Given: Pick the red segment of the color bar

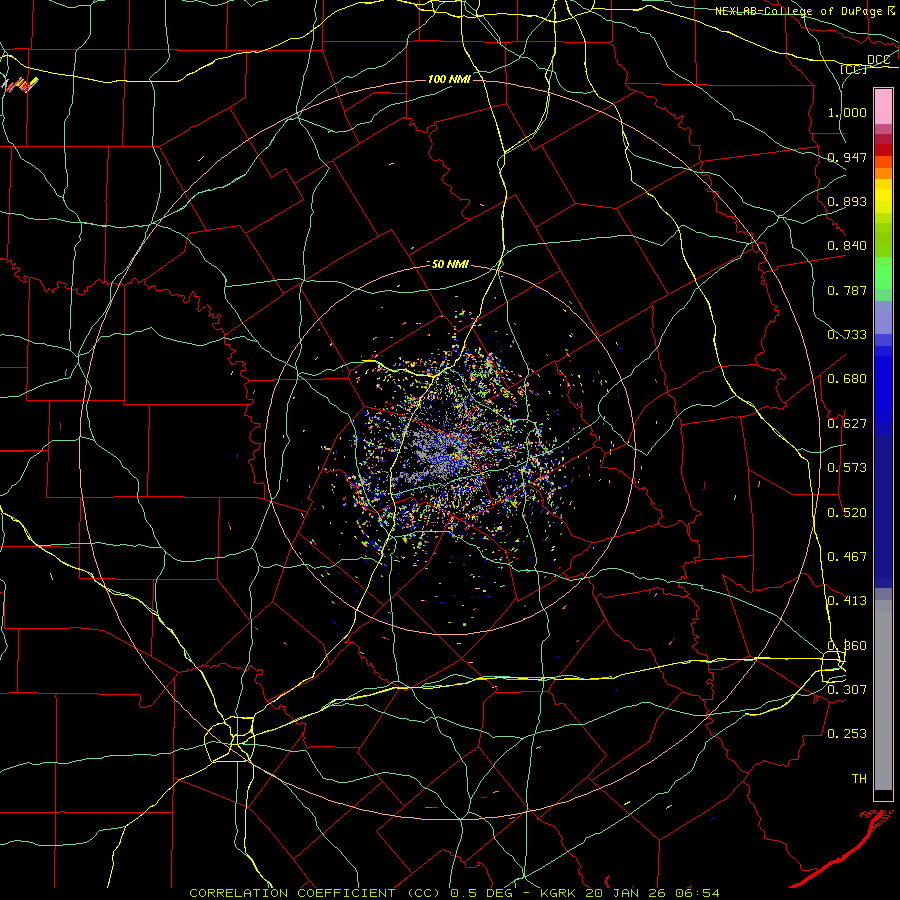Looking at the screenshot, I should tap(883, 150).
